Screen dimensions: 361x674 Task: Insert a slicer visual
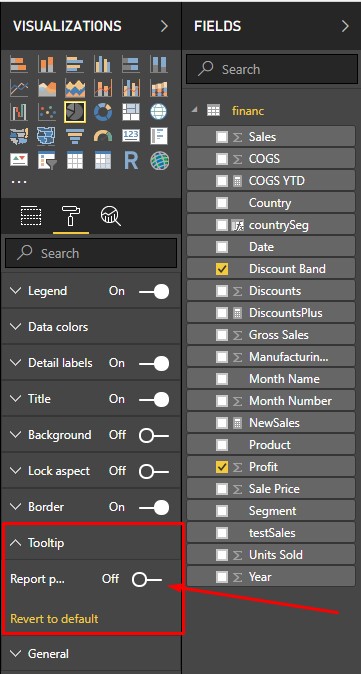click(x=46, y=160)
